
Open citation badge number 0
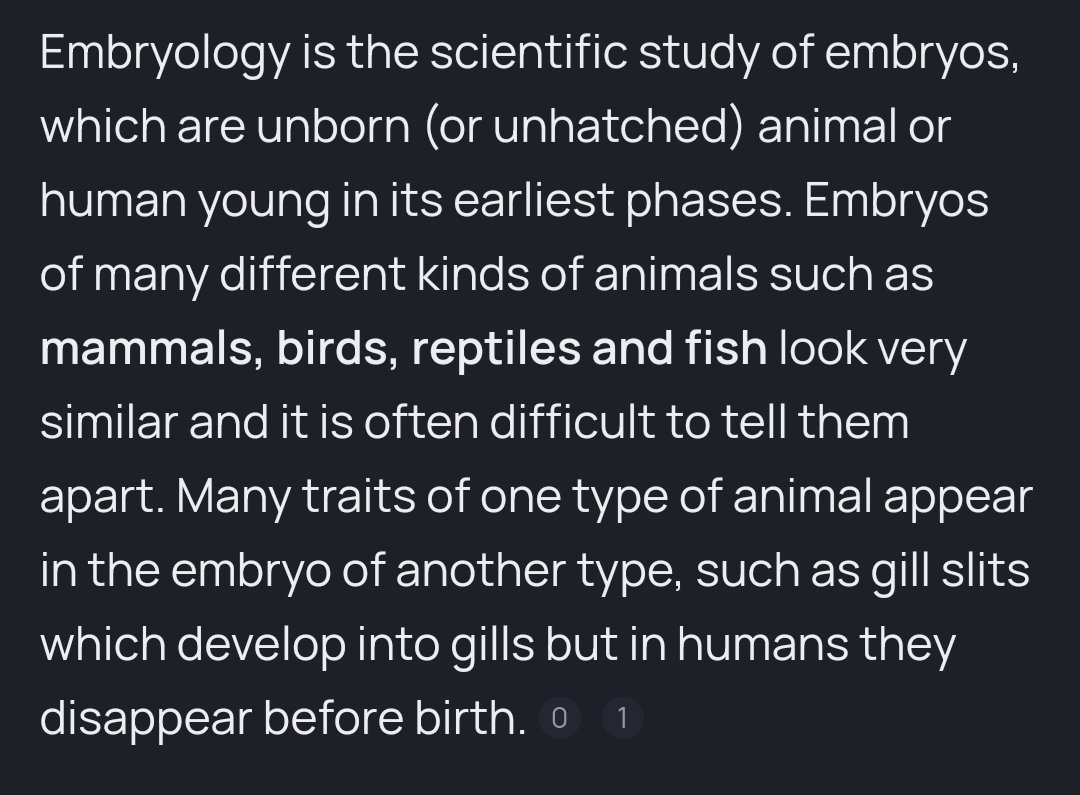[559, 718]
